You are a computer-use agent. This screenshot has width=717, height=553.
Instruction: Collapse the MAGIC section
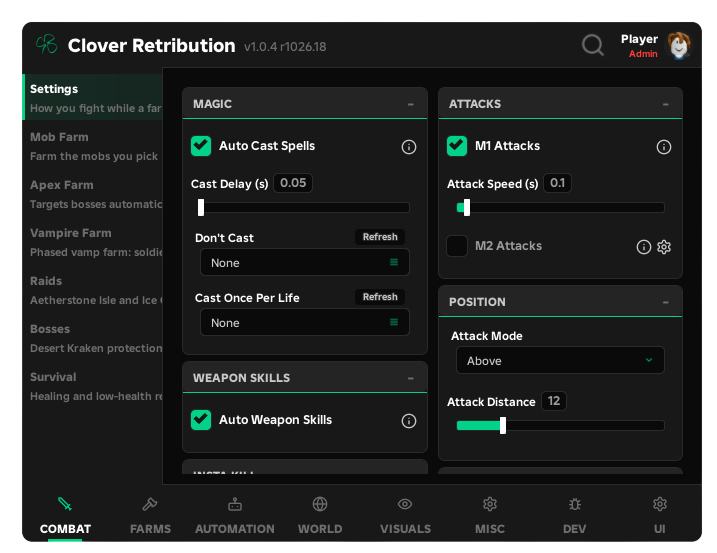(411, 104)
